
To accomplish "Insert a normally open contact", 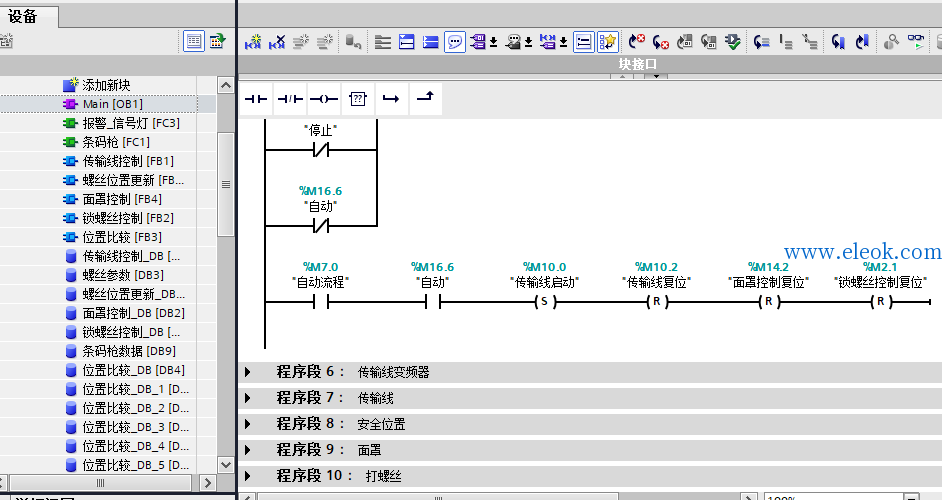I will point(257,99).
